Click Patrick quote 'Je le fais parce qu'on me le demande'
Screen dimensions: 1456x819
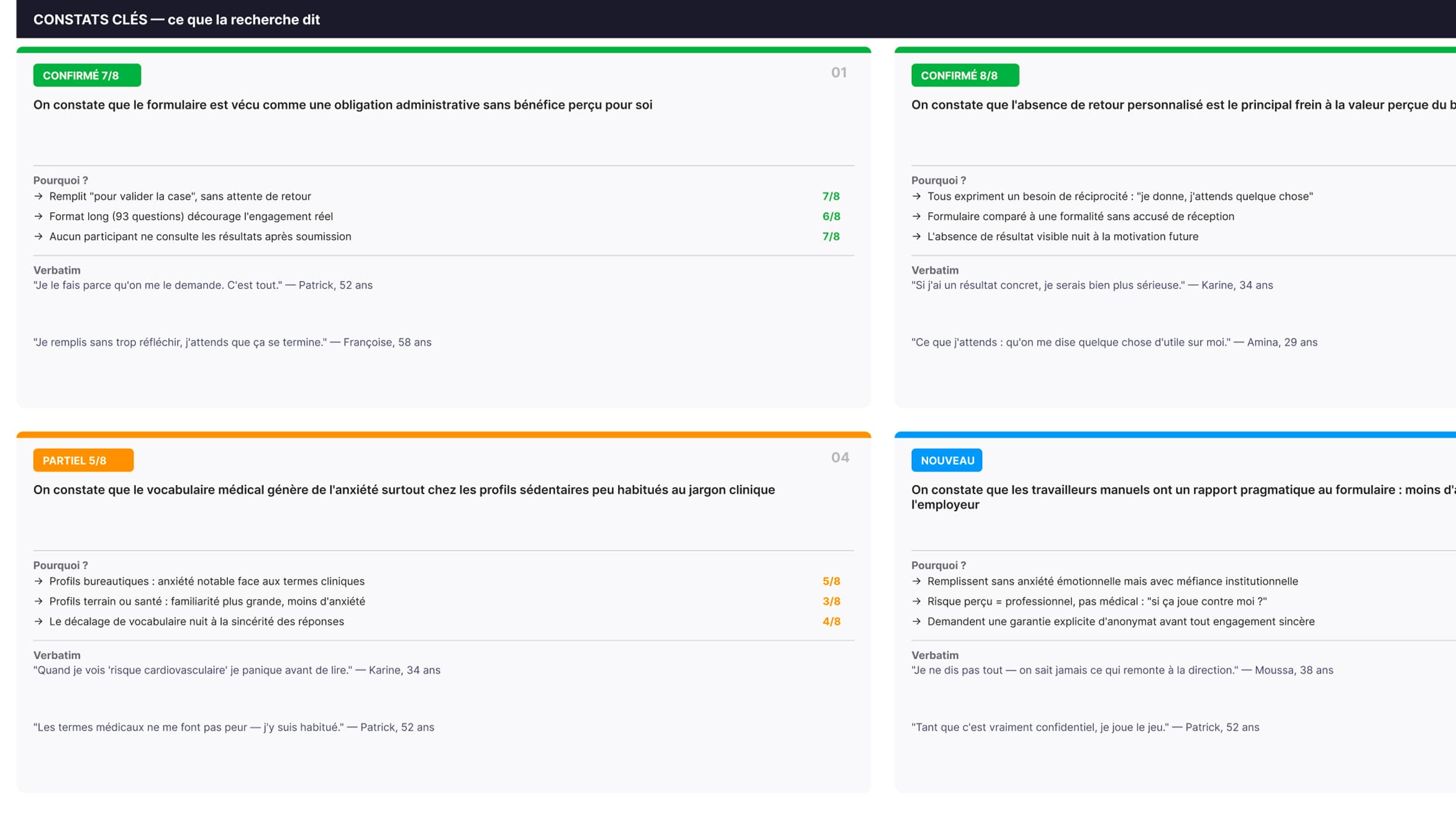point(203,285)
